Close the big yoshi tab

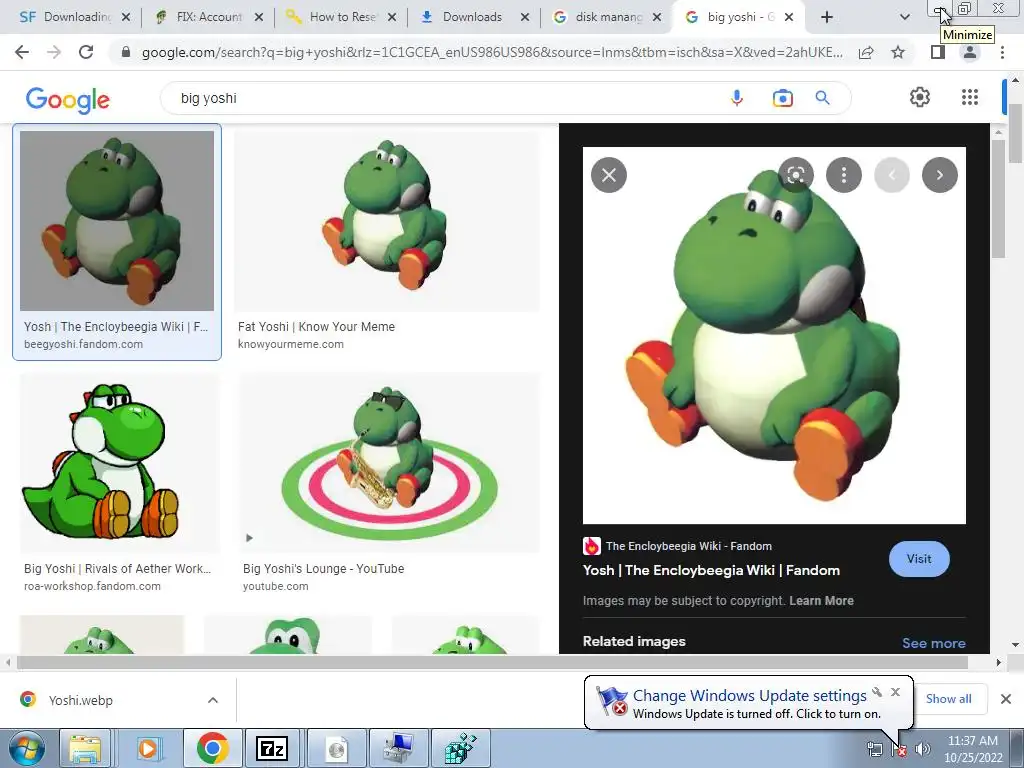[789, 17]
